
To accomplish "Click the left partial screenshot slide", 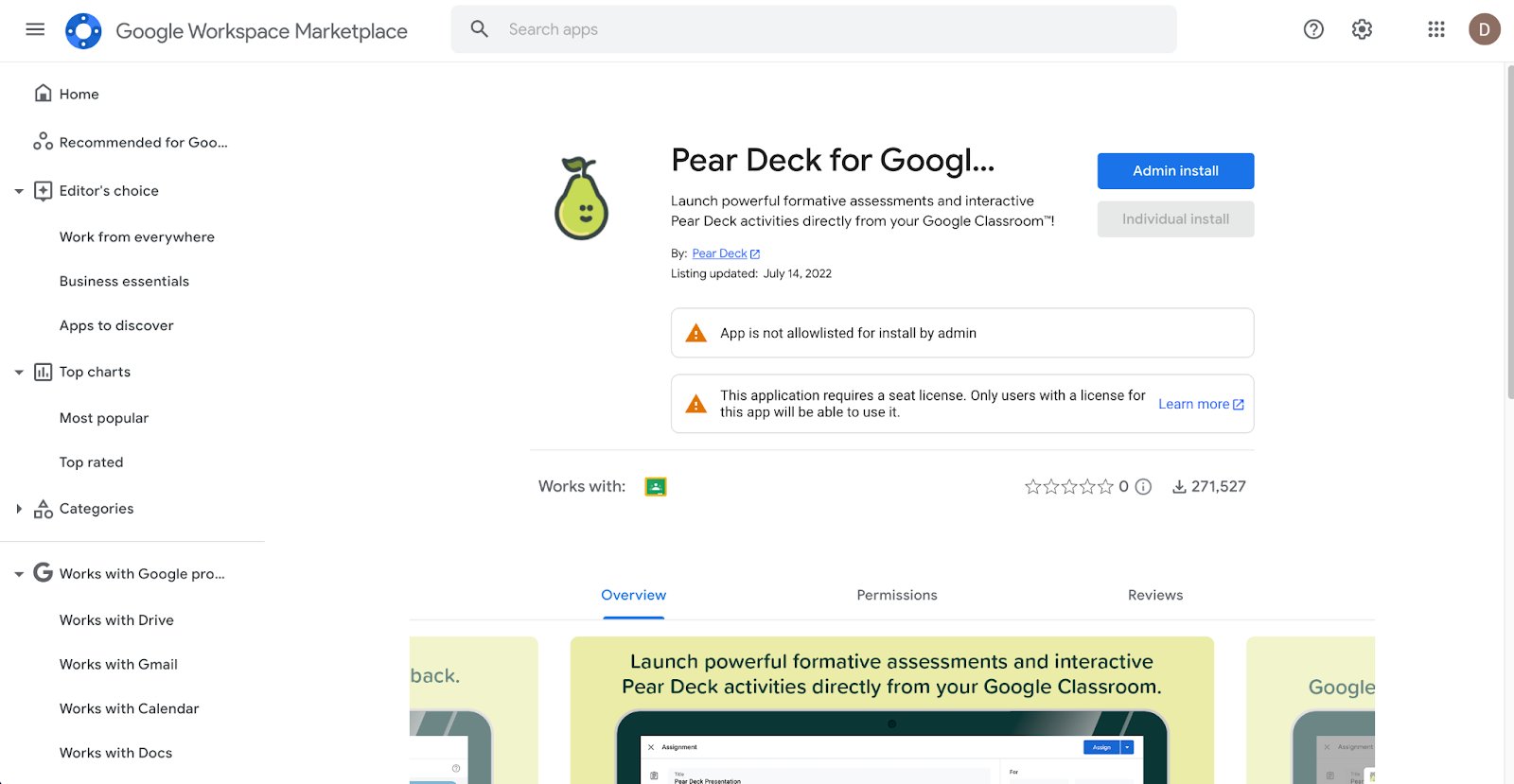I will click(x=474, y=710).
